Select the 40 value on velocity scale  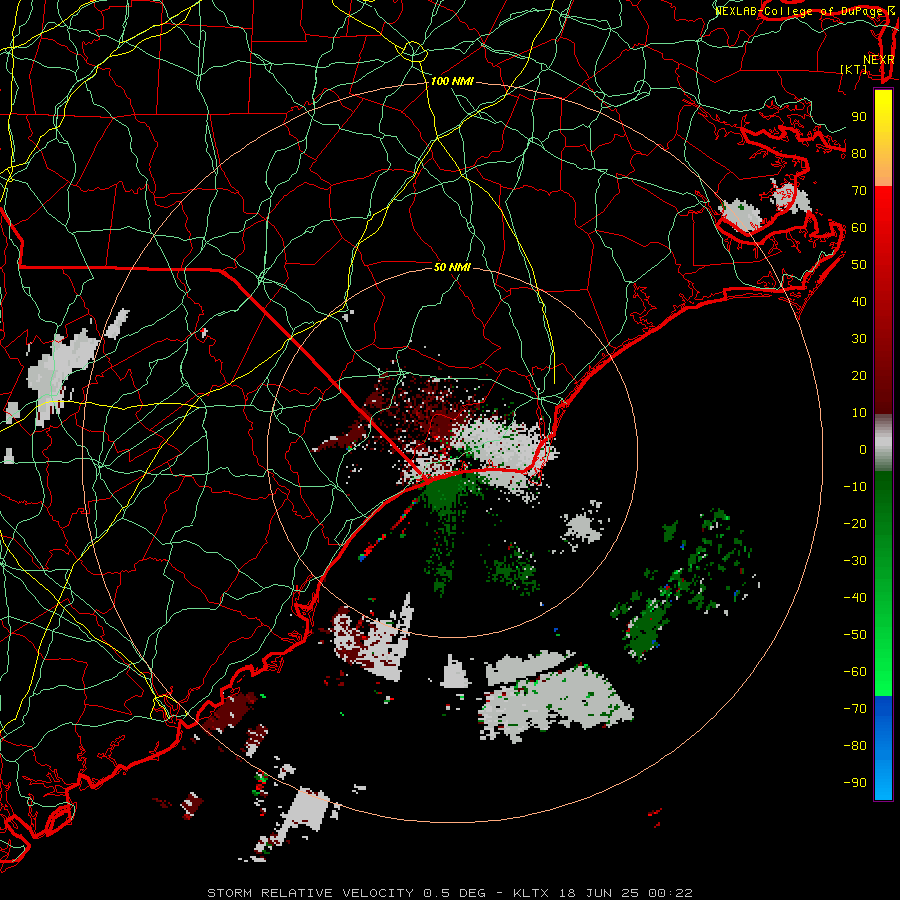coord(859,302)
